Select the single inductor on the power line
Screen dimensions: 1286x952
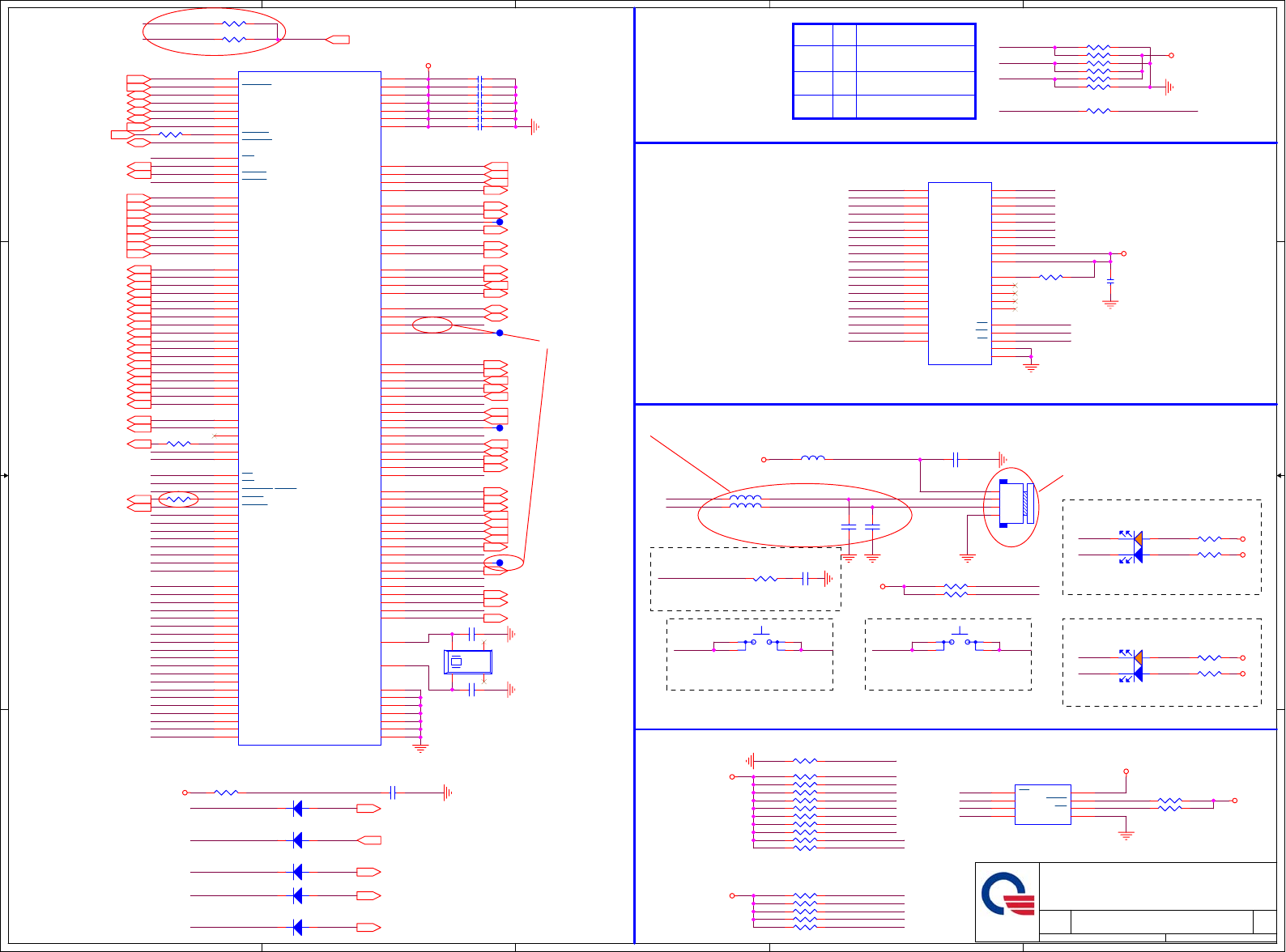(813, 458)
